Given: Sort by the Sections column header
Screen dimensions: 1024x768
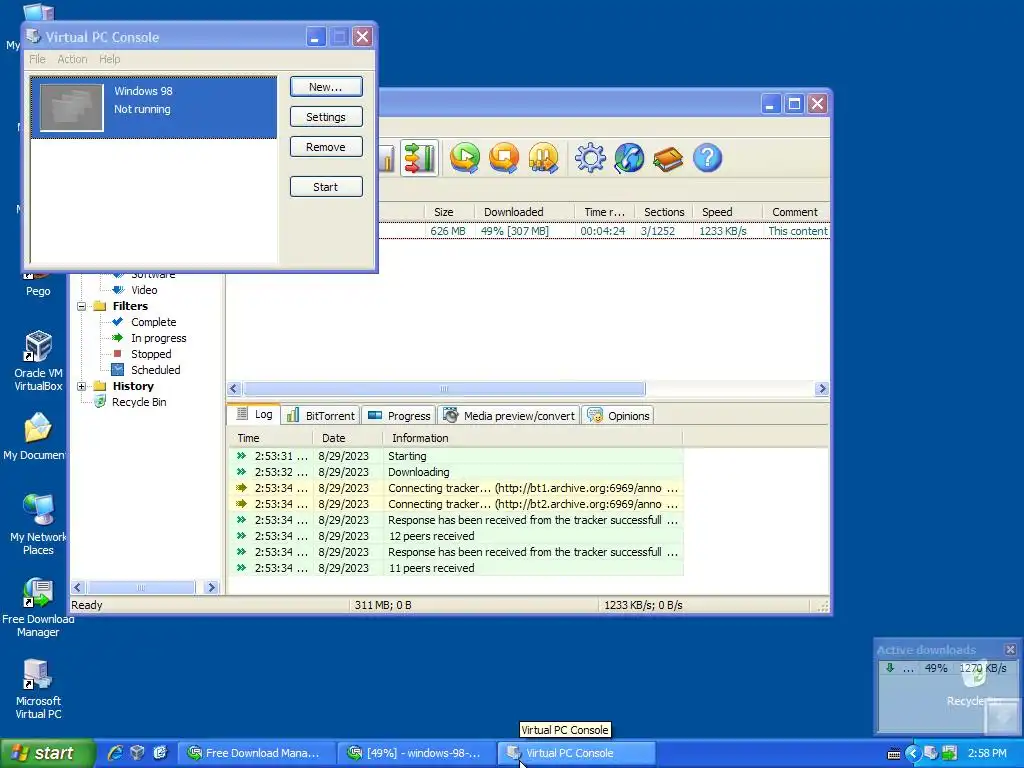Looking at the screenshot, I should (664, 212).
